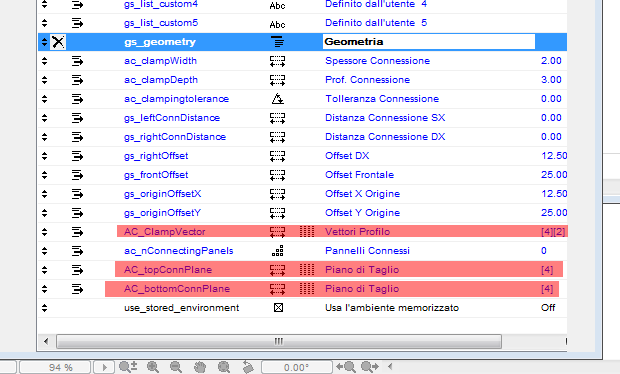Click the 0.00° rotation angle field

[297, 368]
